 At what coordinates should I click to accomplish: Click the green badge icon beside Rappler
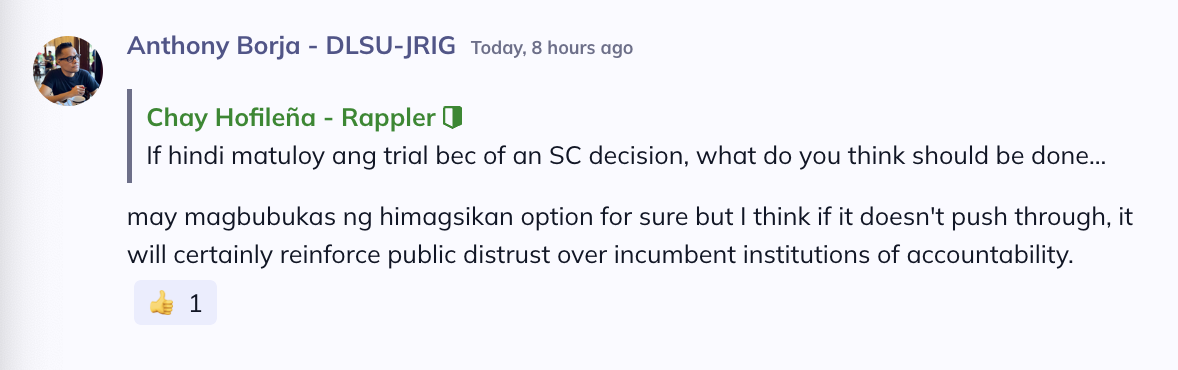[x=452, y=117]
